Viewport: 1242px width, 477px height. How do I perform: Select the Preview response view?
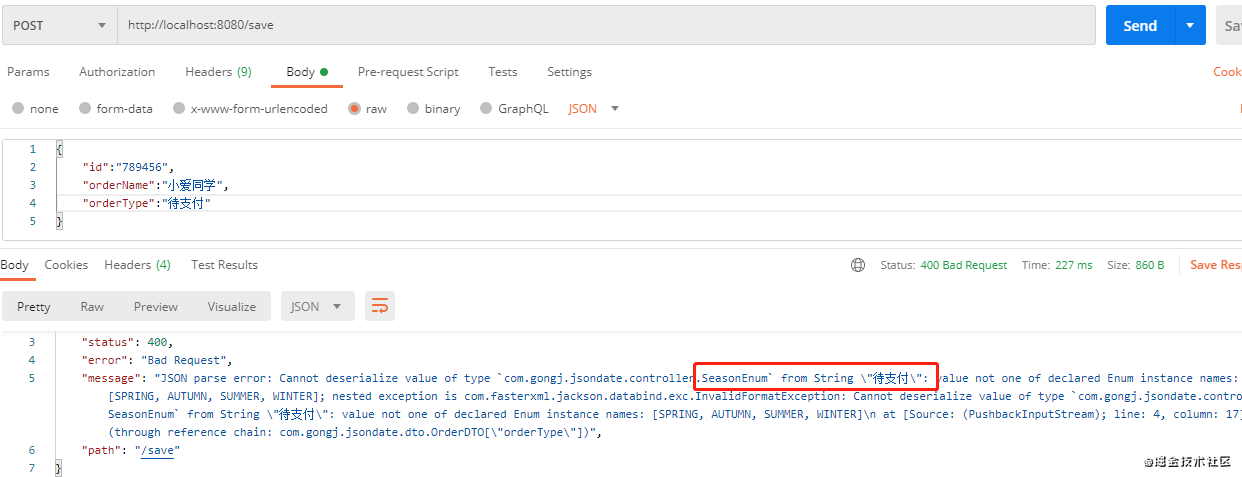pos(156,307)
